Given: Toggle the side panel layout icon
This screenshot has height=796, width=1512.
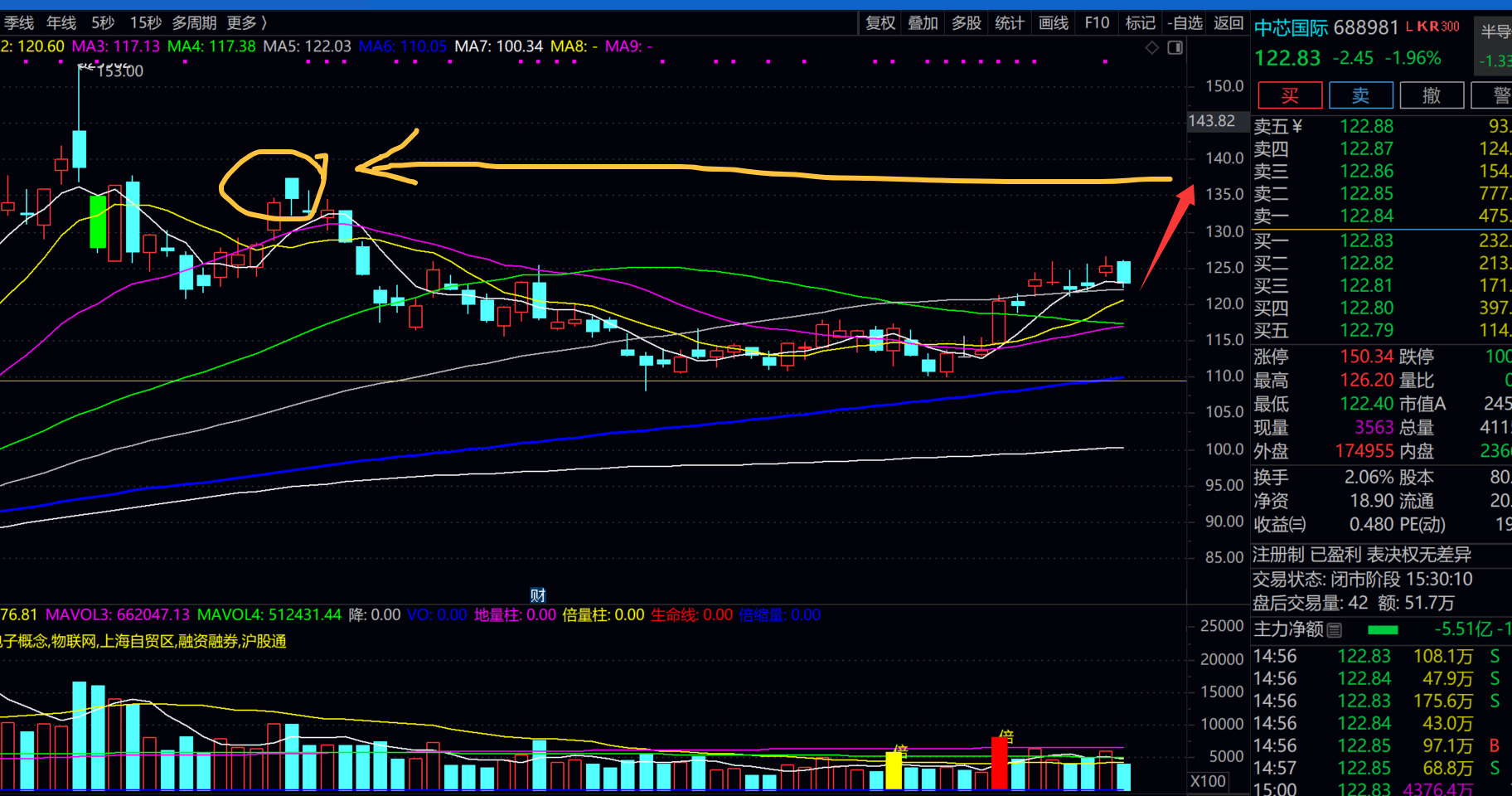Looking at the screenshot, I should coord(1175,48).
